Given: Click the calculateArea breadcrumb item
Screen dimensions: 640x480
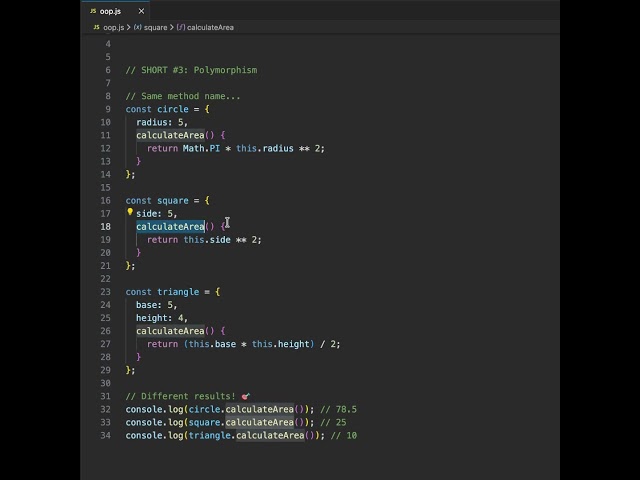Looking at the screenshot, I should 210,27.
